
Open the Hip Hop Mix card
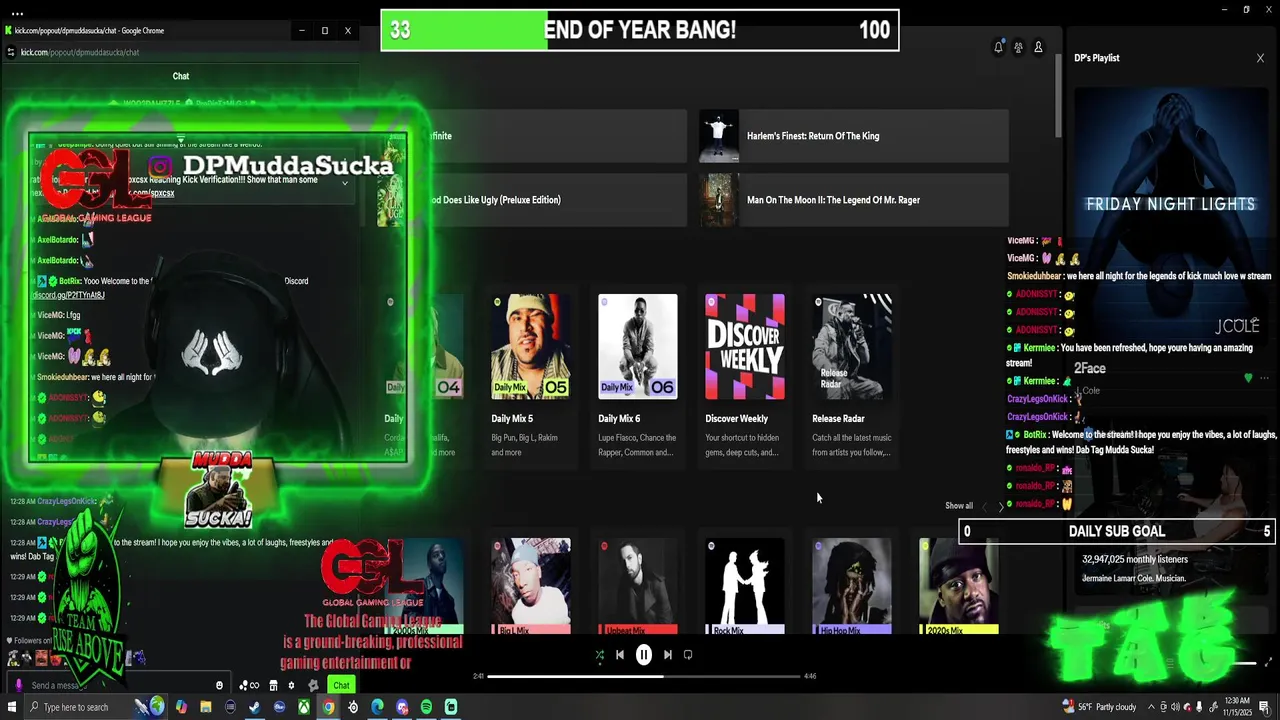pyautogui.click(x=852, y=586)
